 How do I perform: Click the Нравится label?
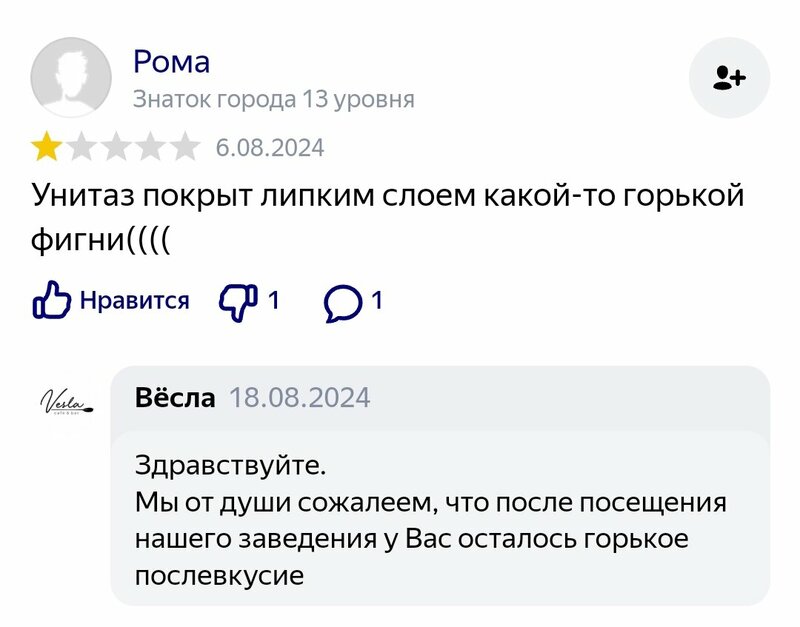(x=135, y=300)
